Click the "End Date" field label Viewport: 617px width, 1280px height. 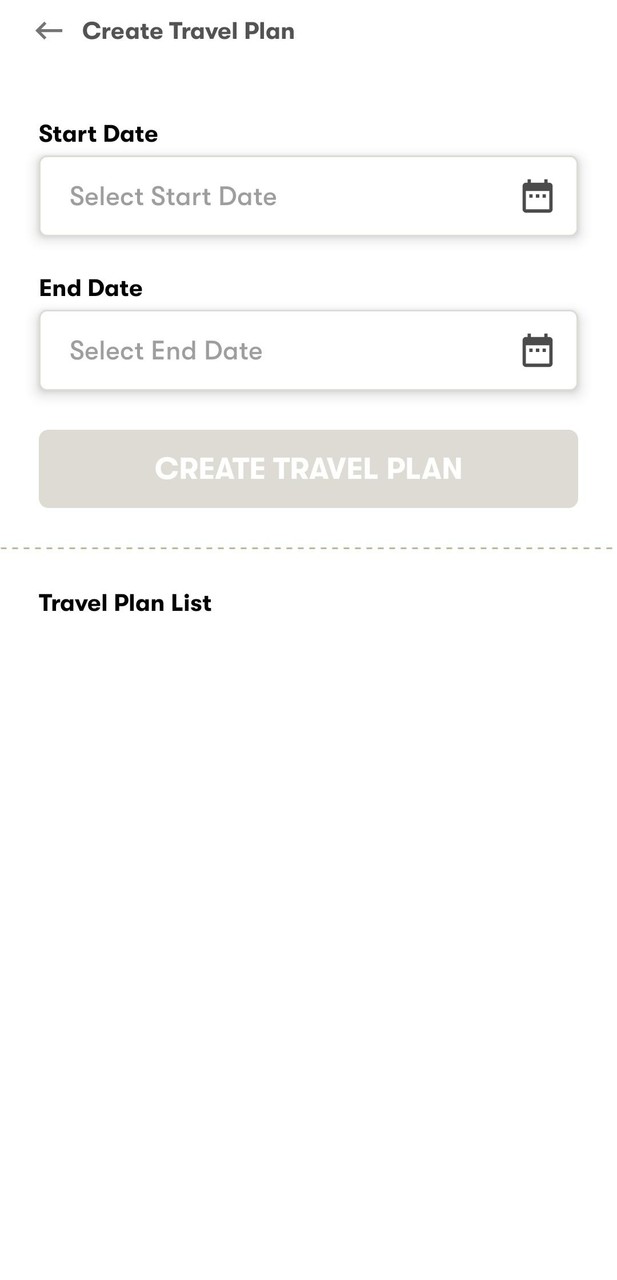(90, 288)
